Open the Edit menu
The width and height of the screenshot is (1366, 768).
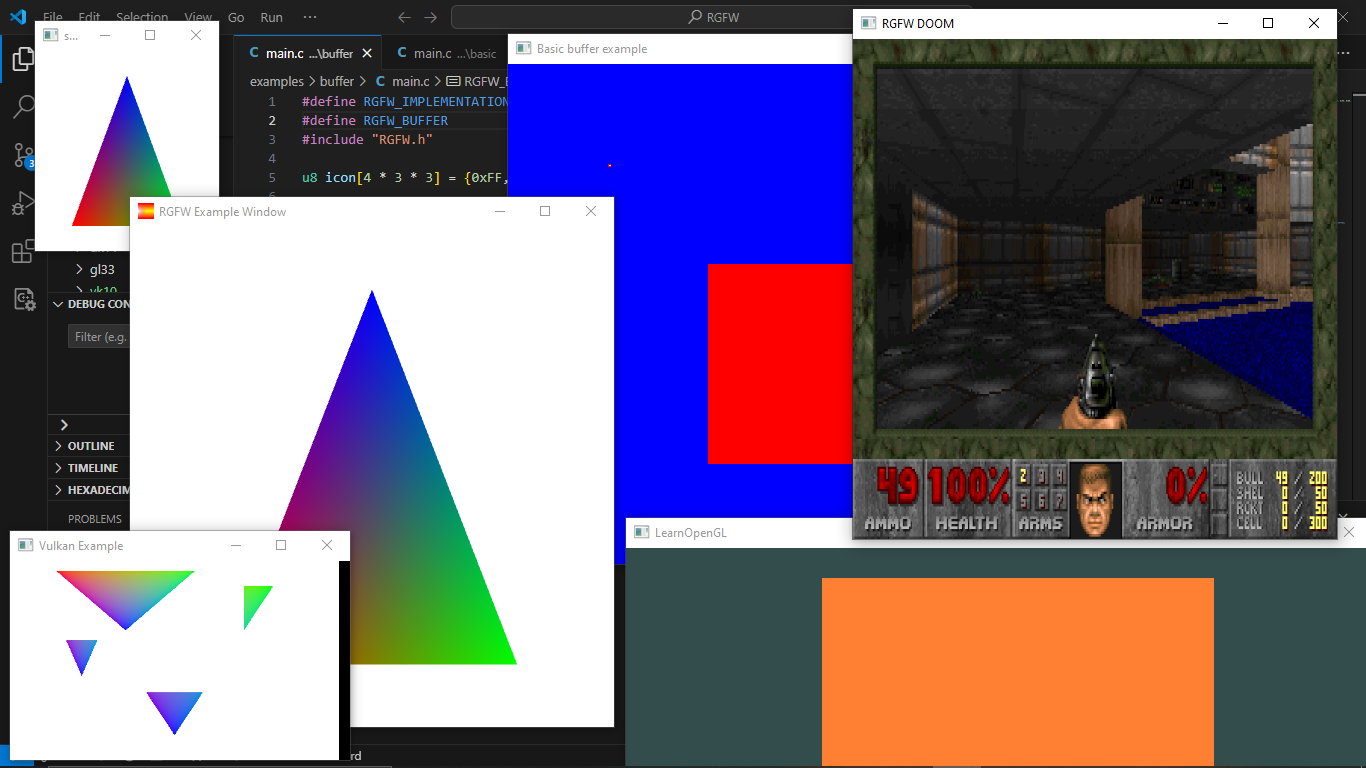tap(89, 17)
